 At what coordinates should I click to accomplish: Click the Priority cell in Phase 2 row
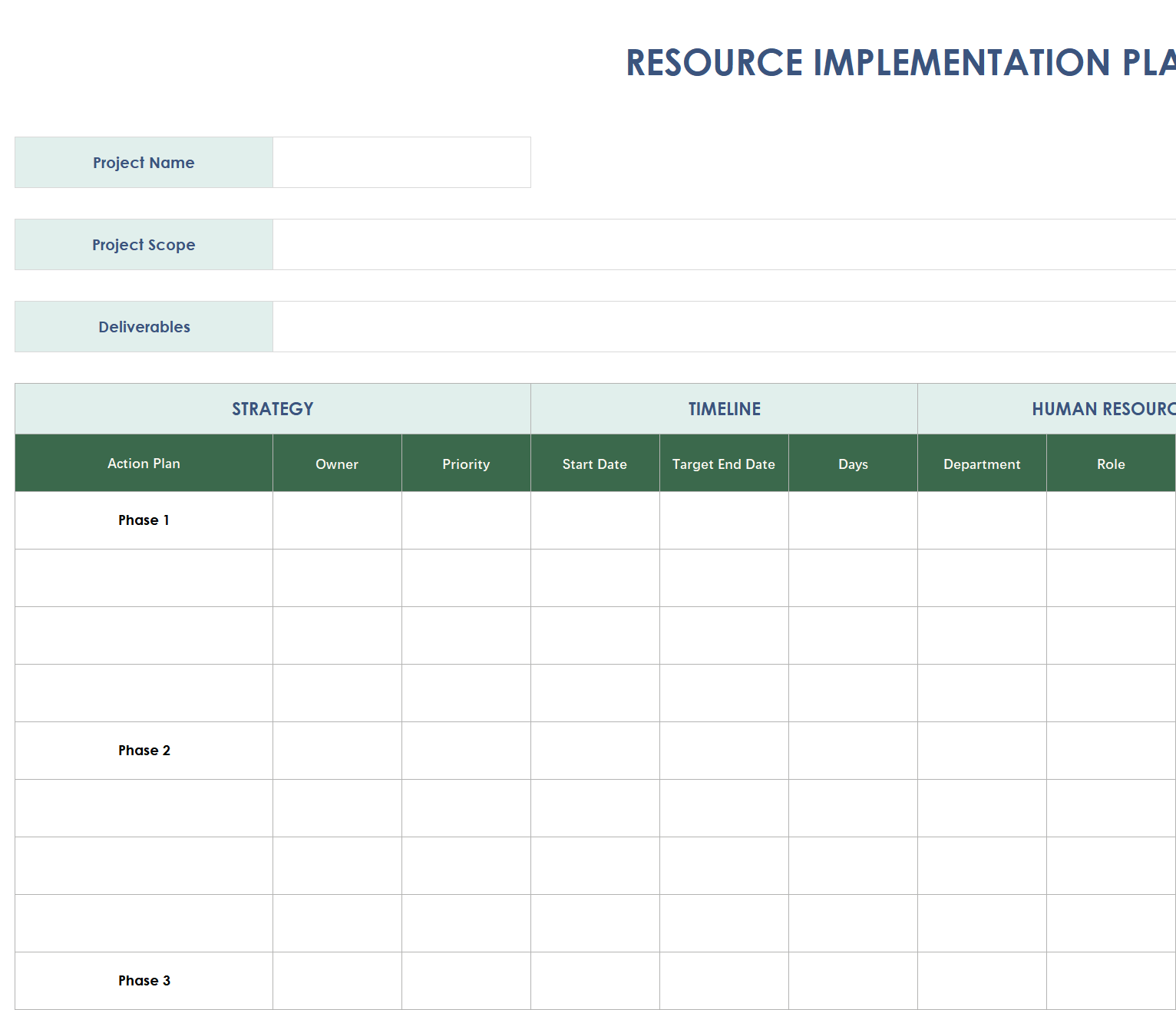click(x=466, y=751)
